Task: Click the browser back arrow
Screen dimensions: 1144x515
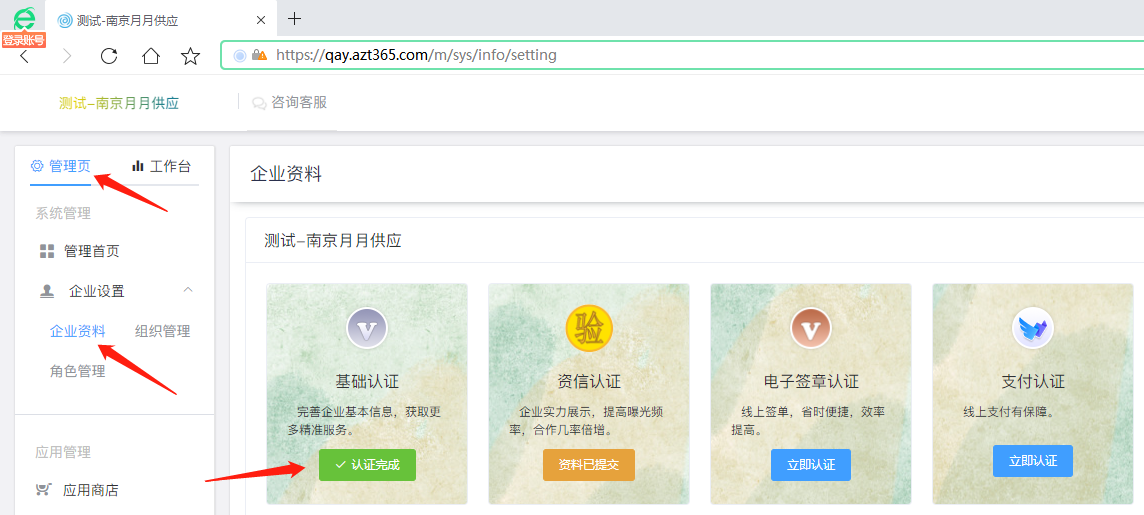Action: click(x=25, y=56)
